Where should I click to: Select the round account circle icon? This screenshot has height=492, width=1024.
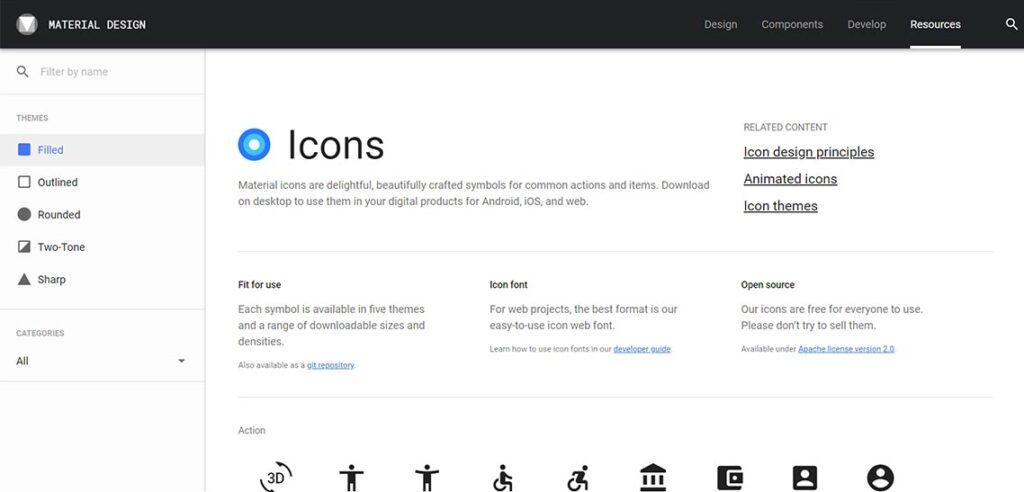point(880,478)
